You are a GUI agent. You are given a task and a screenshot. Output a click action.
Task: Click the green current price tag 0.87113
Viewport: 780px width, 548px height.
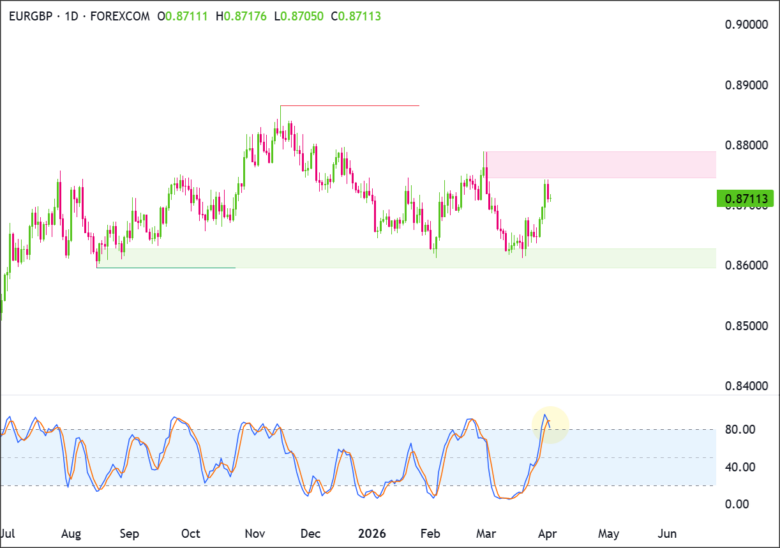[x=745, y=199]
